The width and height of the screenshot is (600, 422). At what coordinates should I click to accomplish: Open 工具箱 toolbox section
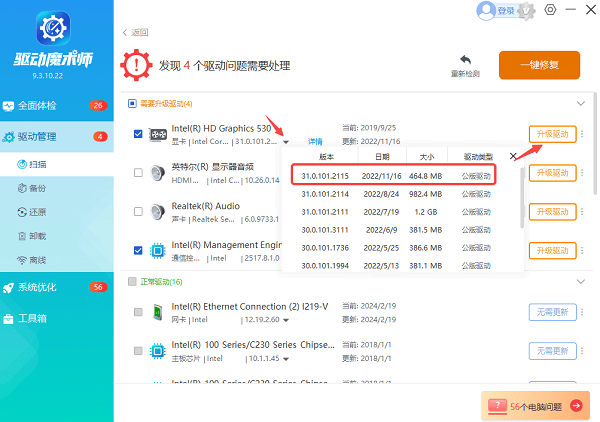57,318
